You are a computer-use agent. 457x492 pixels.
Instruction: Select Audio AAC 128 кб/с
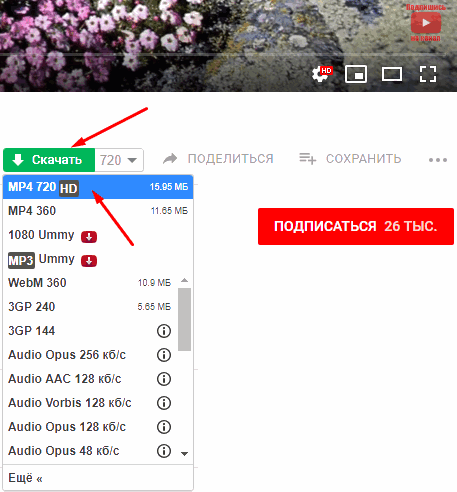[89, 379]
